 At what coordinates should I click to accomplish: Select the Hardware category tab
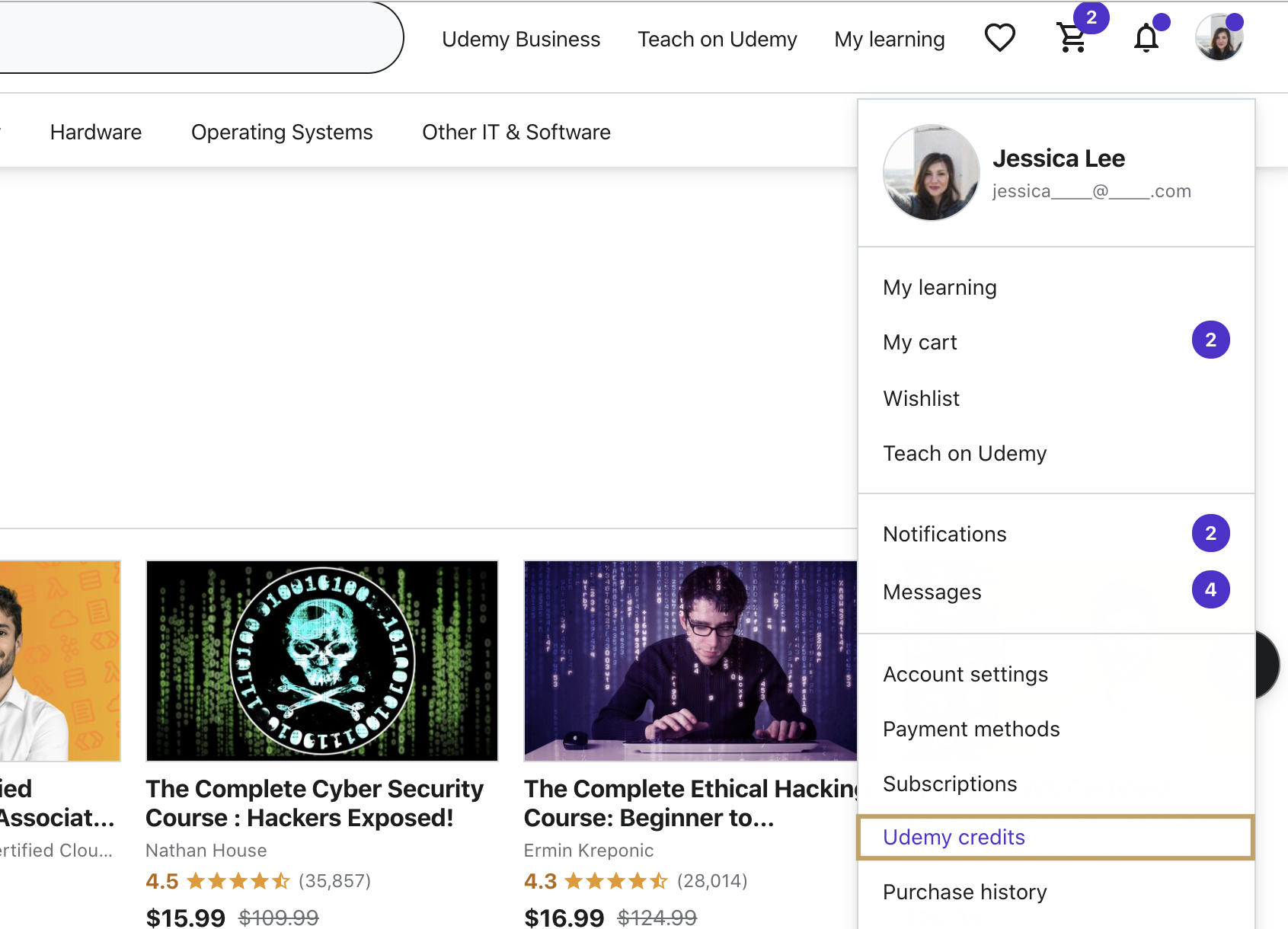tap(95, 132)
